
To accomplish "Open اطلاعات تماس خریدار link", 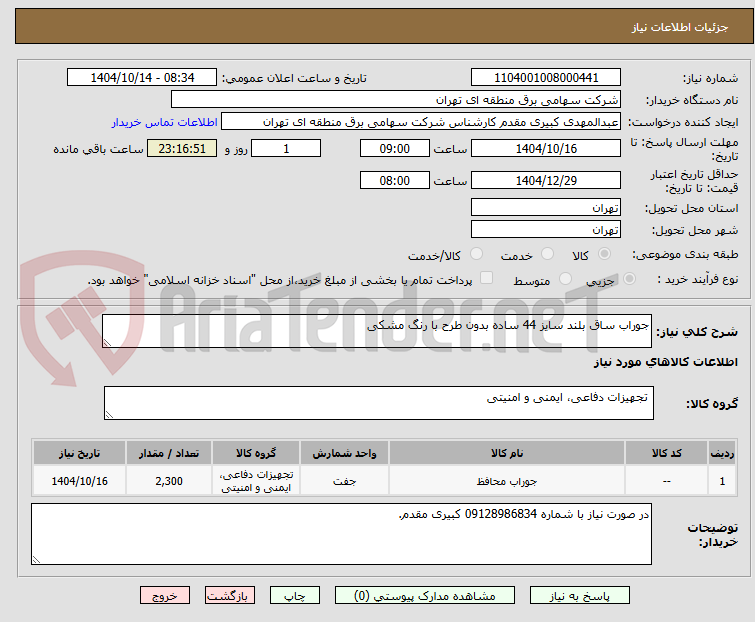I will (165, 122).
